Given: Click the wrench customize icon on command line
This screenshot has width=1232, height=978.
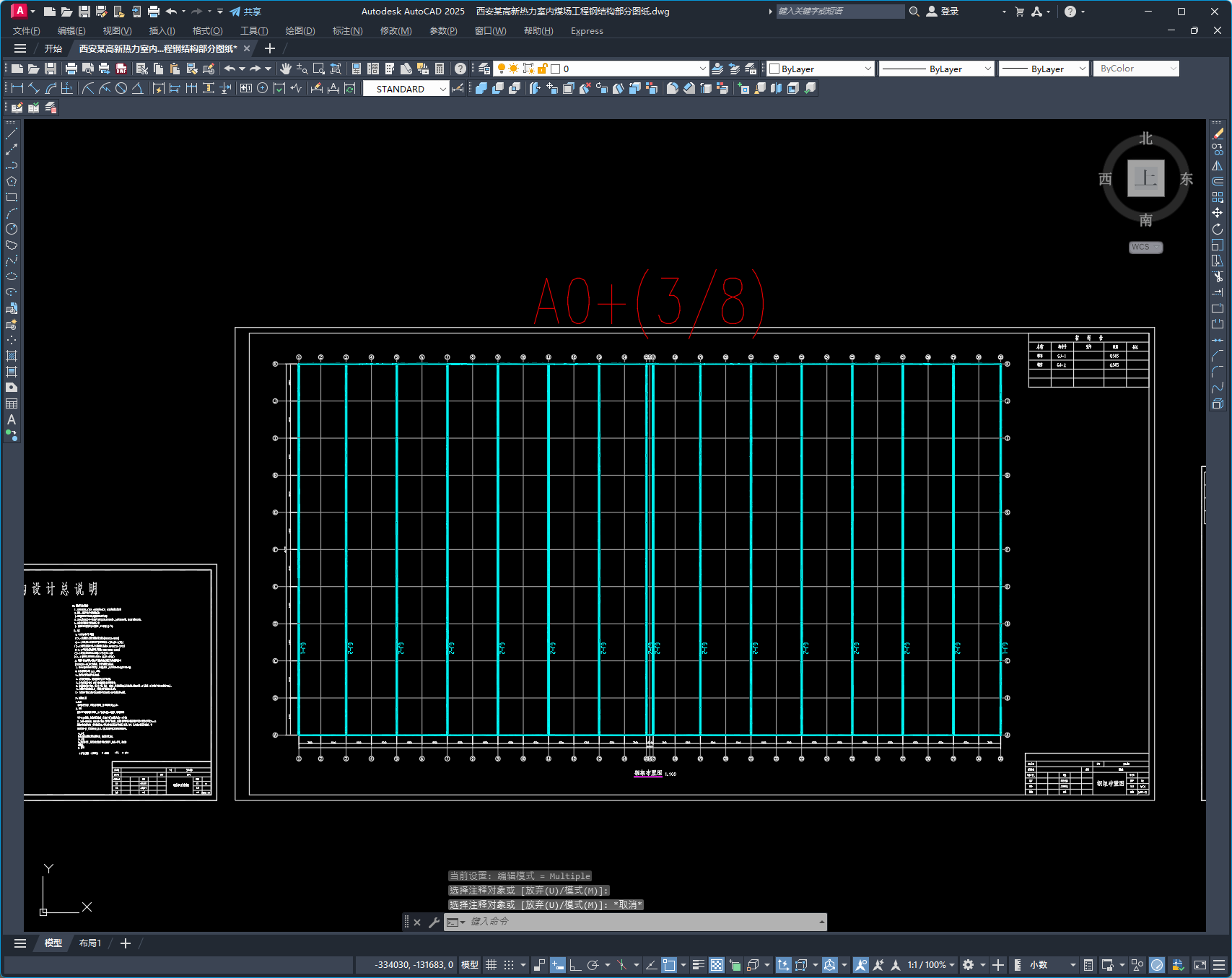Looking at the screenshot, I should point(434,922).
